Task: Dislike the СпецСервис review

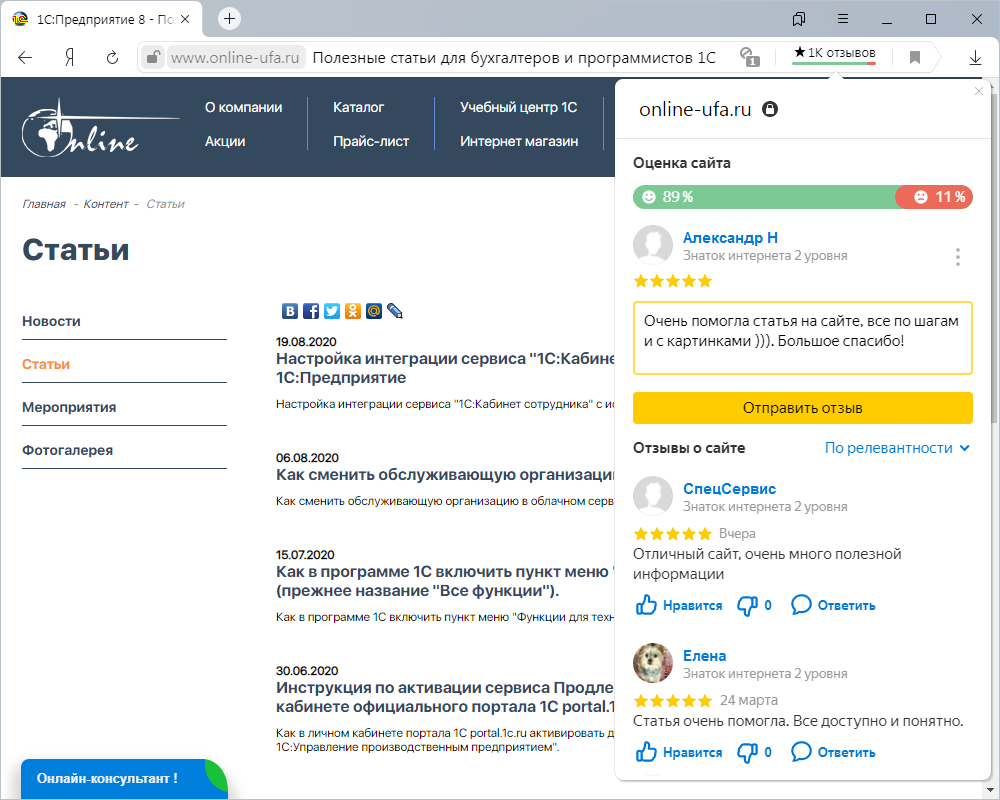Action: pyautogui.click(x=754, y=605)
